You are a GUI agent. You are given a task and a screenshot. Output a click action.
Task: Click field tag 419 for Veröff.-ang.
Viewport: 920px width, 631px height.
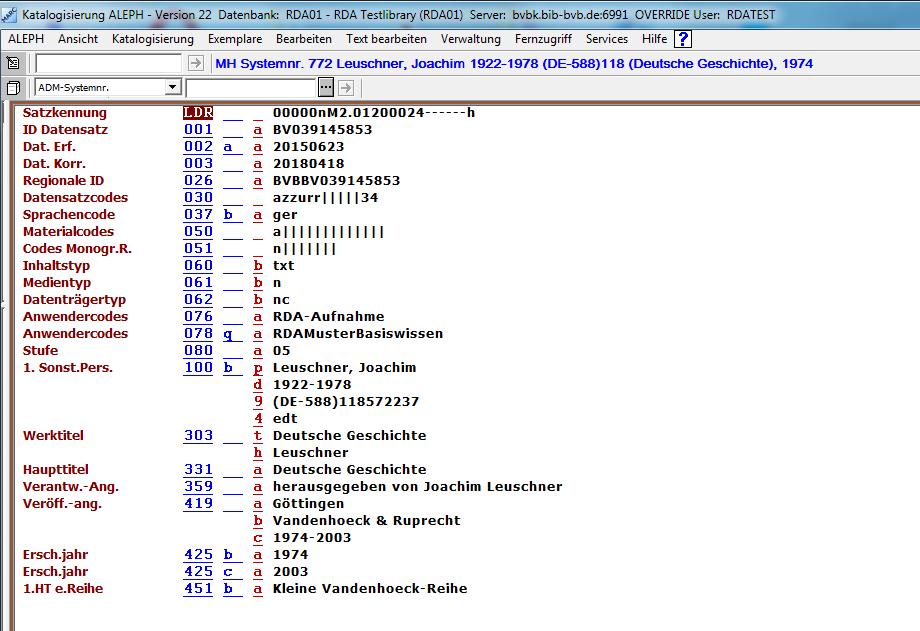[x=198, y=504]
